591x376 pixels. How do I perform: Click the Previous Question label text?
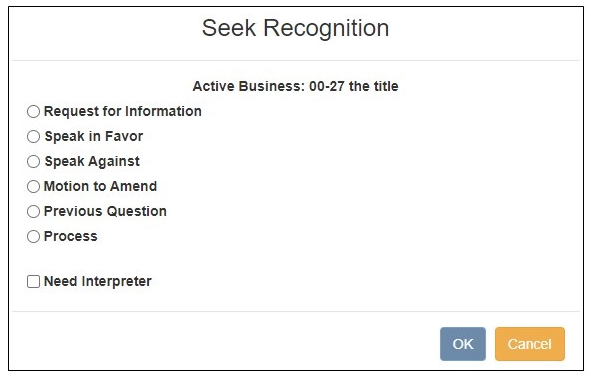pos(105,211)
